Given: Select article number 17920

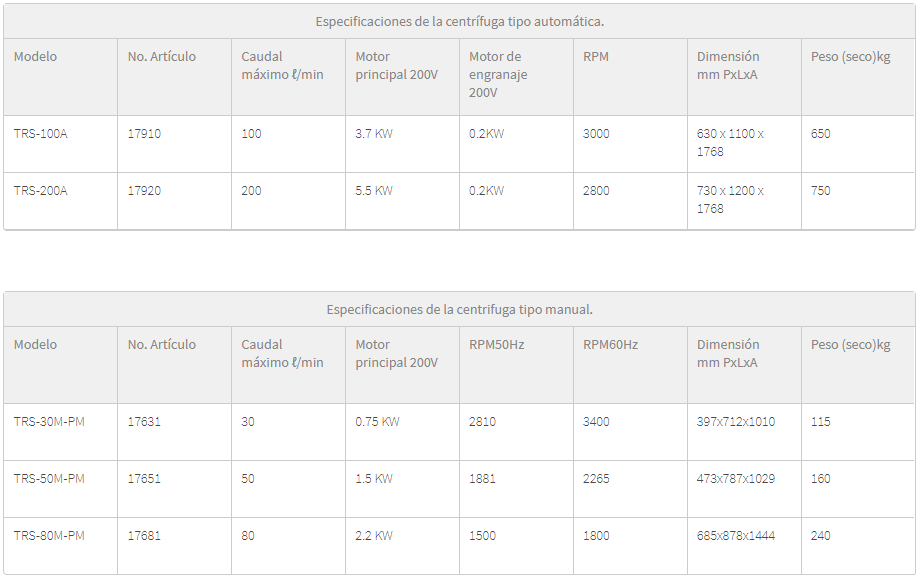Looking at the screenshot, I should (144, 191).
